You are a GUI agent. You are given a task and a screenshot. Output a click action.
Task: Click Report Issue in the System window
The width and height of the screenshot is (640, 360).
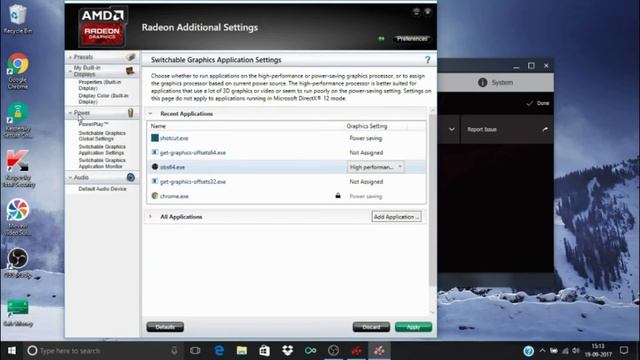click(x=507, y=129)
